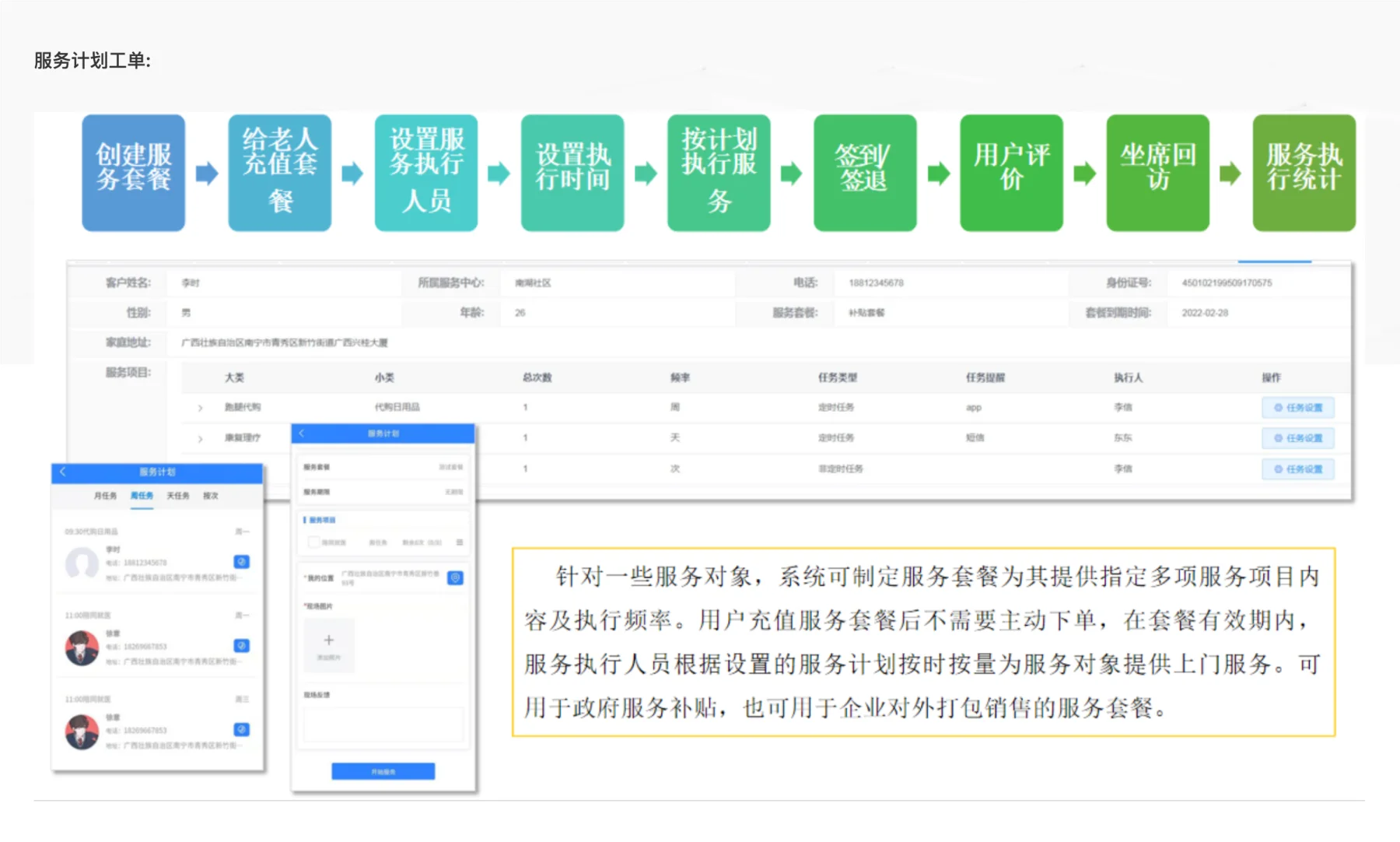
Task: Click 签到/签退 flow step
Action: coord(865,173)
